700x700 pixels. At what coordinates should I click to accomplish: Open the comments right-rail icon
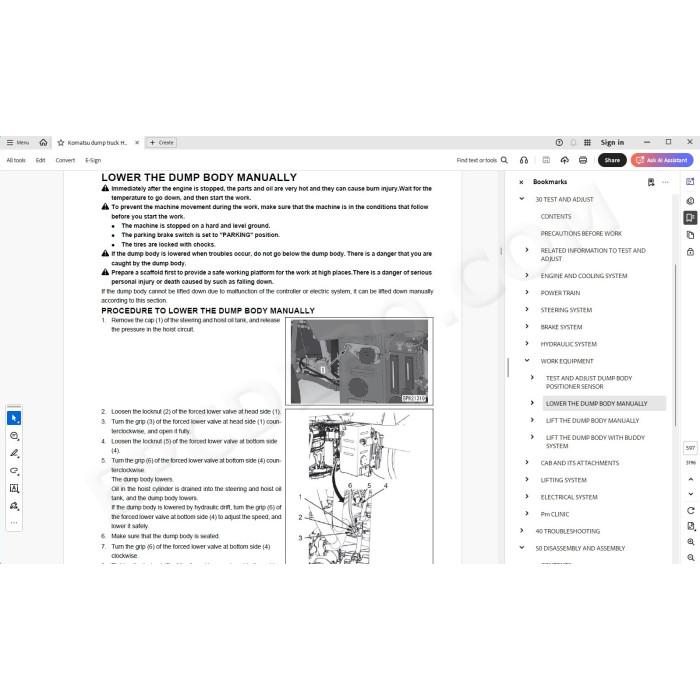(x=690, y=200)
